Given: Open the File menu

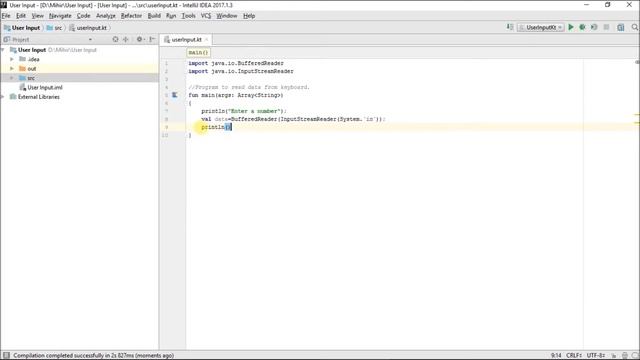Looking at the screenshot, I should 6,16.
